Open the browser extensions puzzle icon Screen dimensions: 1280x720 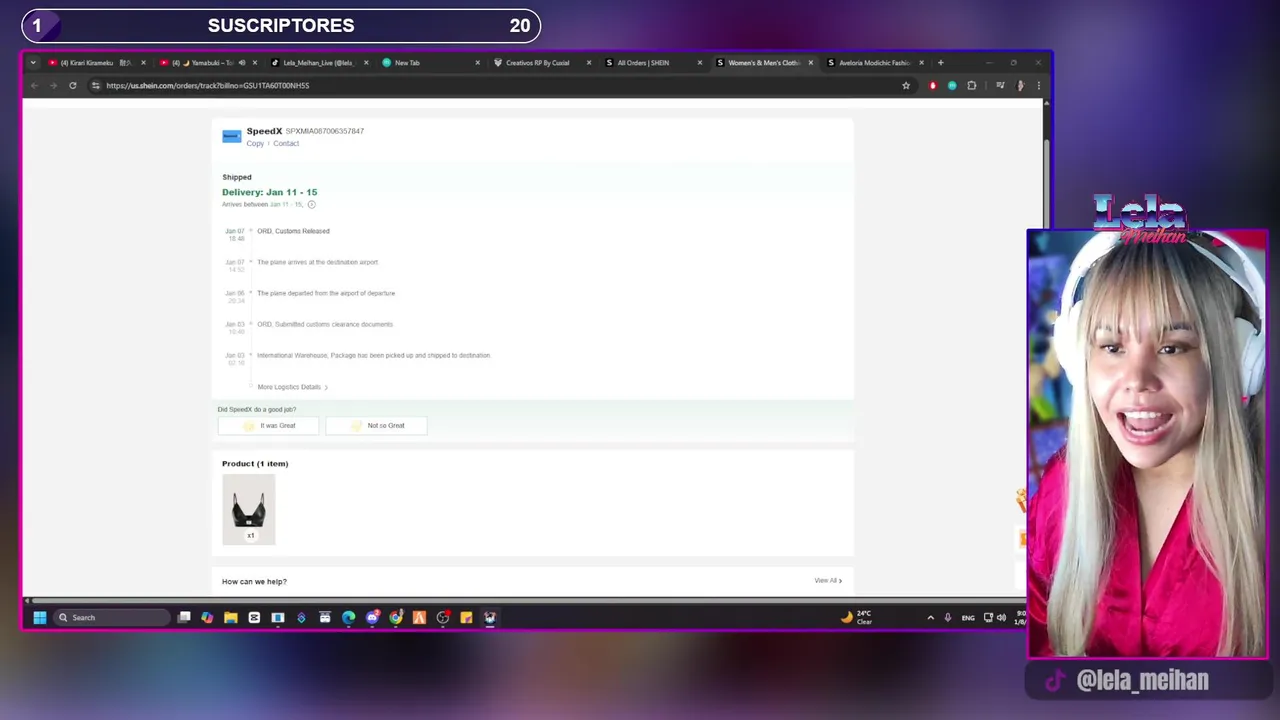(x=971, y=86)
